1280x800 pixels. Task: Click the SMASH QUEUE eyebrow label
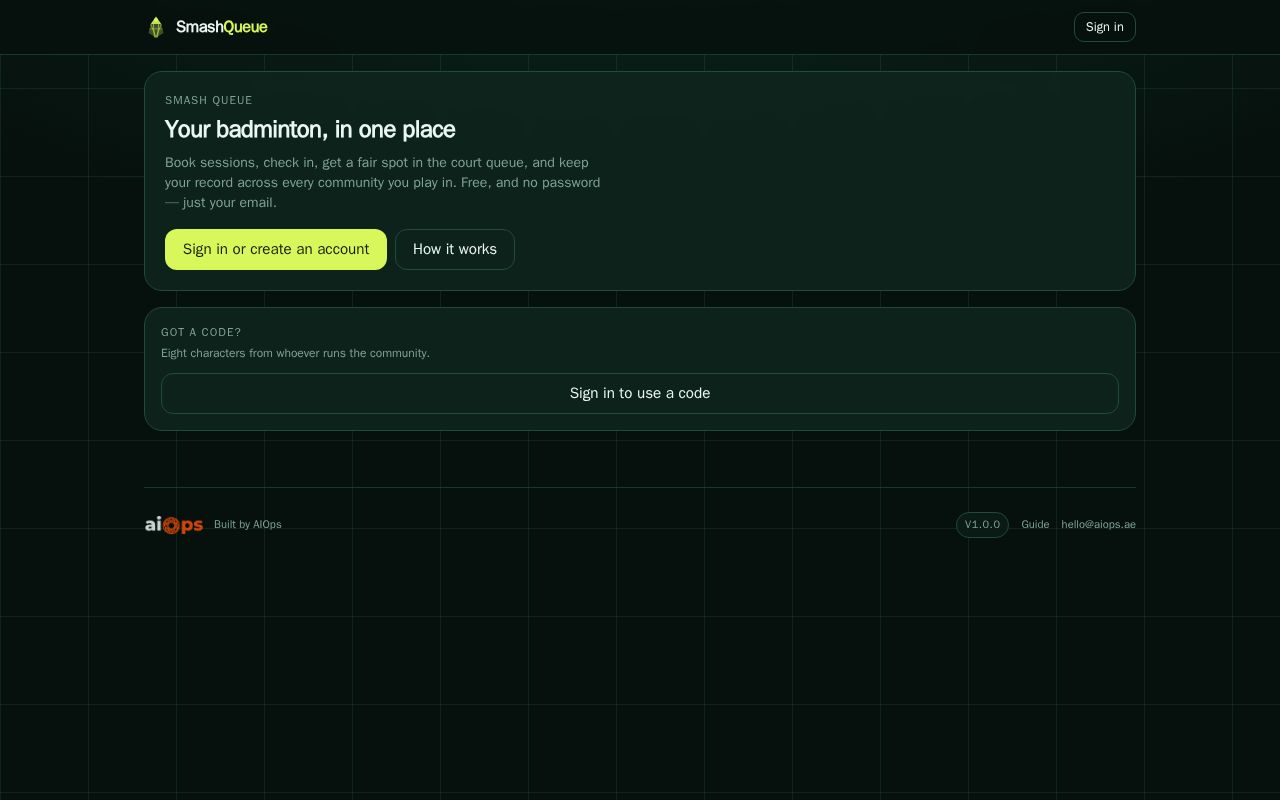[209, 100]
